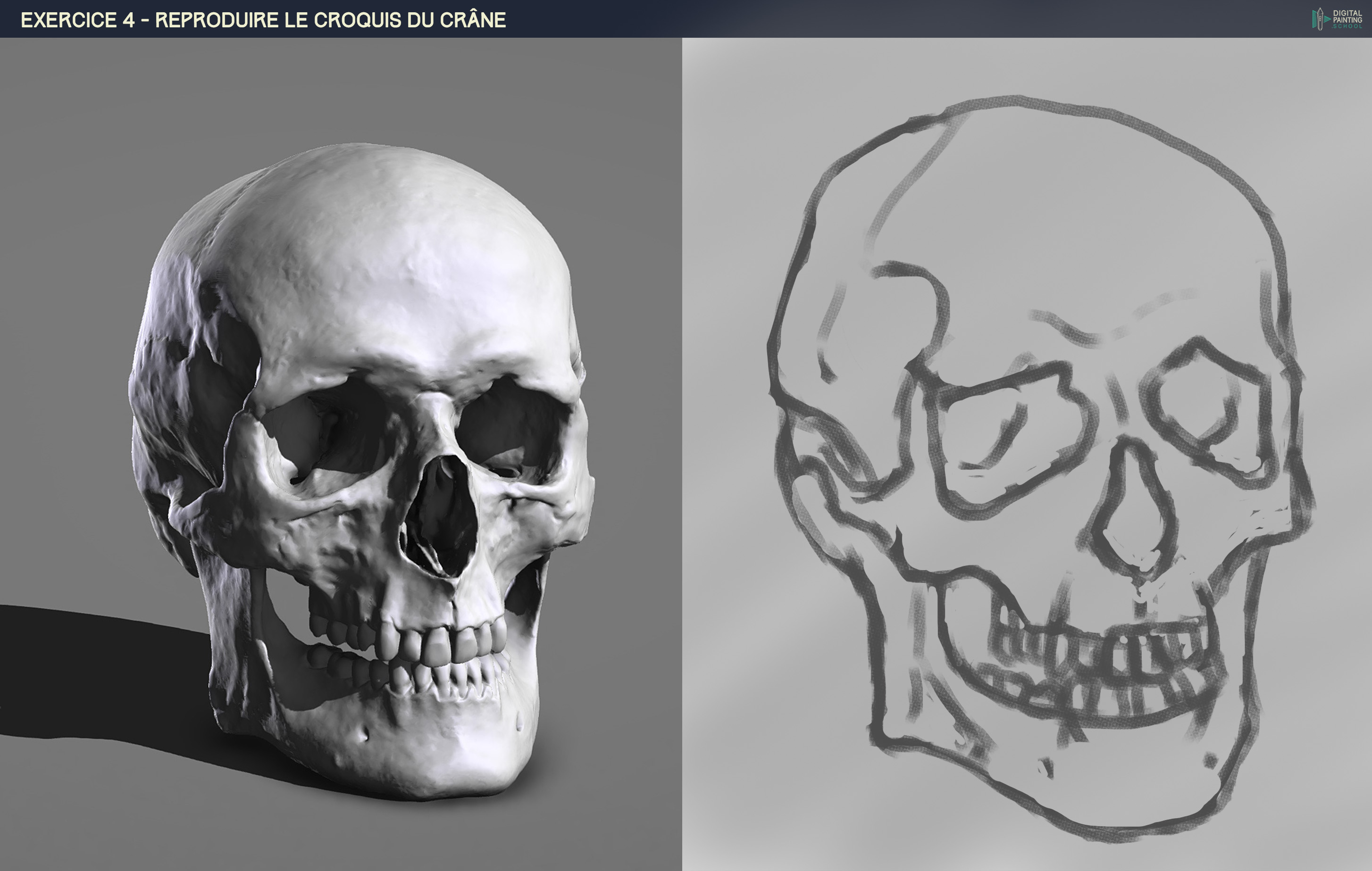Click the Digital Painting School pen icon
The height and width of the screenshot is (871, 1372).
(x=1320, y=20)
